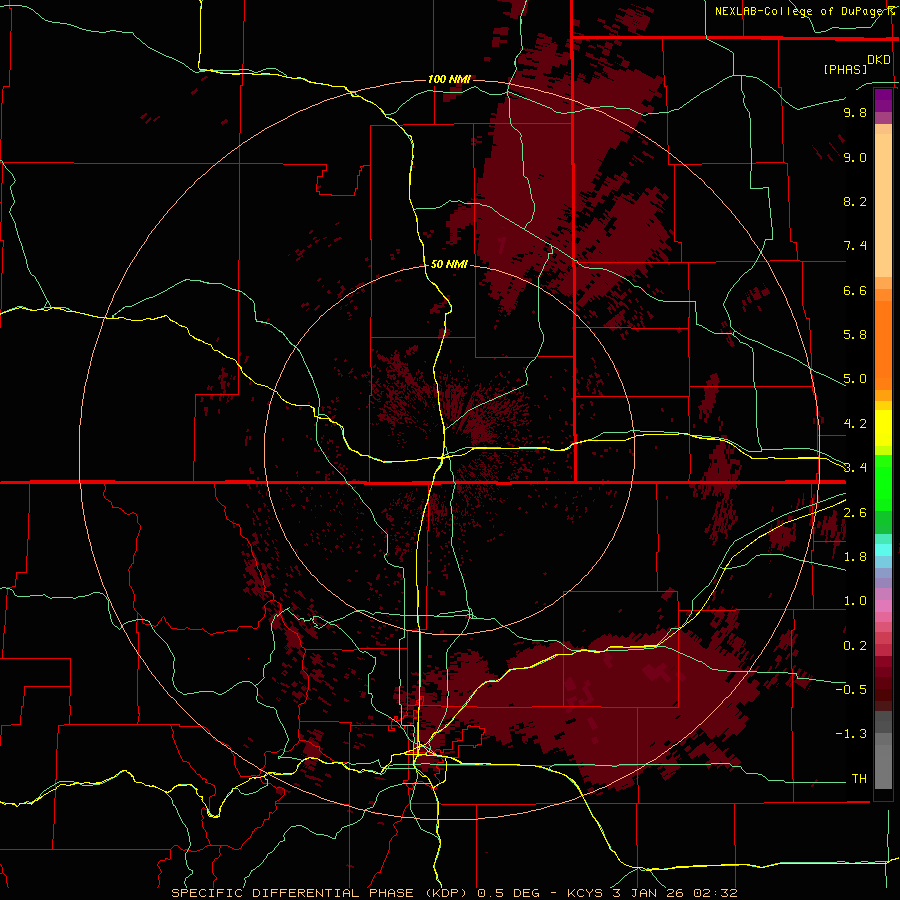Click the 4.2 scale value

[855, 424]
